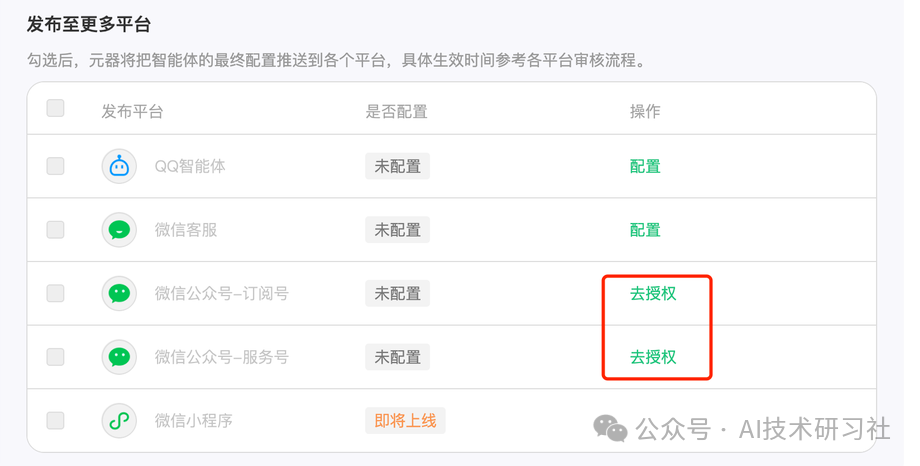Screen dimensions: 920x466
Task: Toggle the select-all checkbox in the header
Action: click(55, 108)
